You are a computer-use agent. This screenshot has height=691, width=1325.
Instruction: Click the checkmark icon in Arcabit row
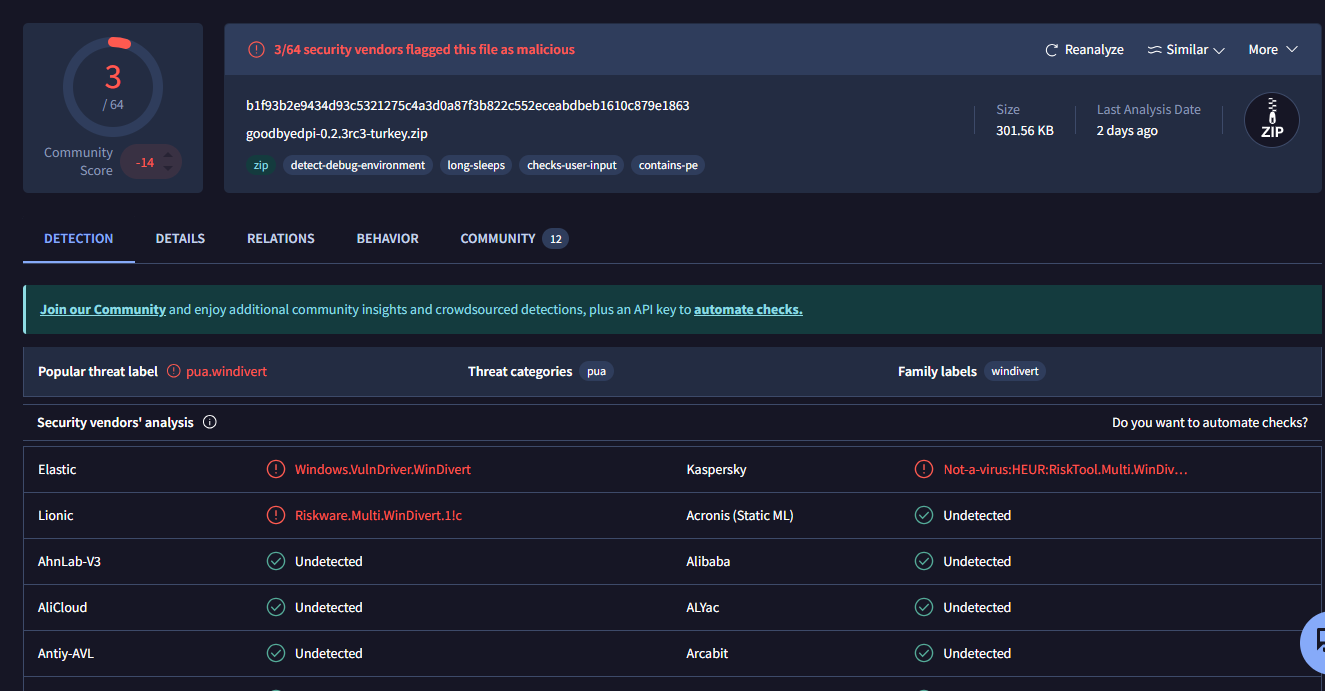[924, 653]
